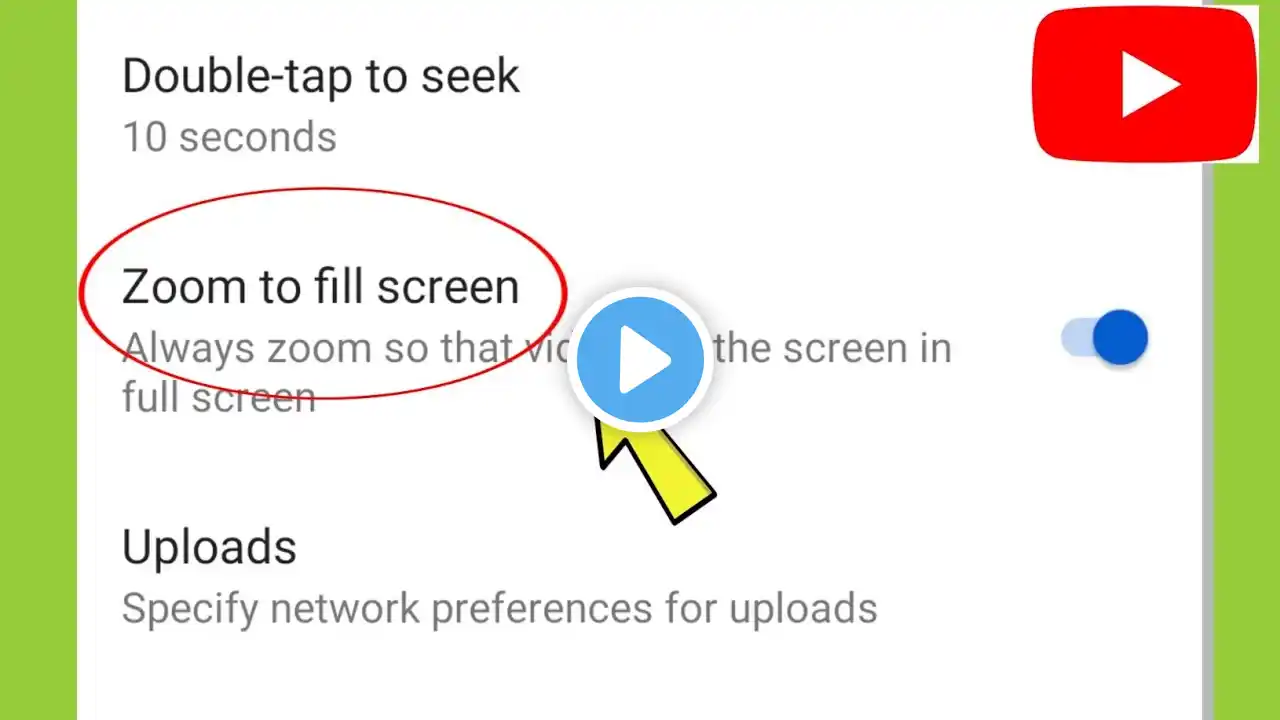Click the green border on the right edge
This screenshot has height=720, width=1280.
point(1247,440)
